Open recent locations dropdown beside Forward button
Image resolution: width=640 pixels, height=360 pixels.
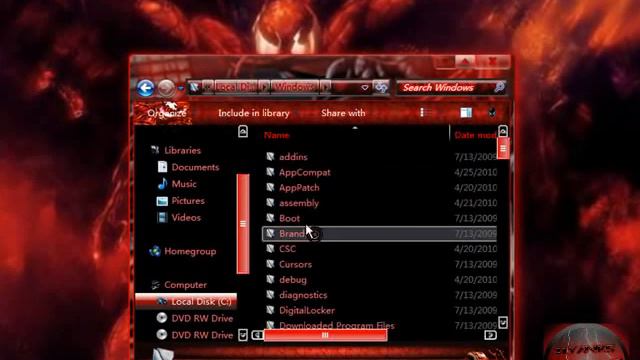click(x=181, y=88)
